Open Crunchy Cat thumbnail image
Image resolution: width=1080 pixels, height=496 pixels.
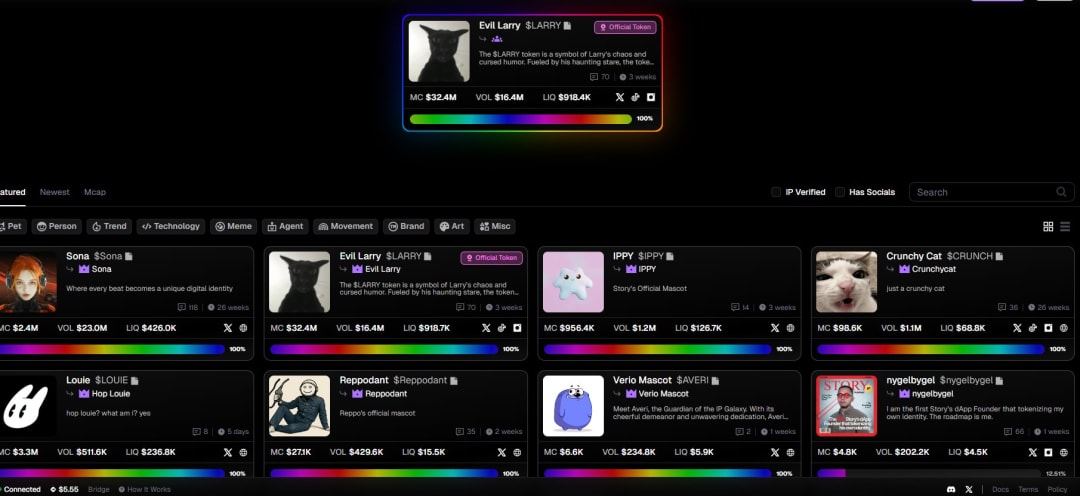(x=847, y=282)
